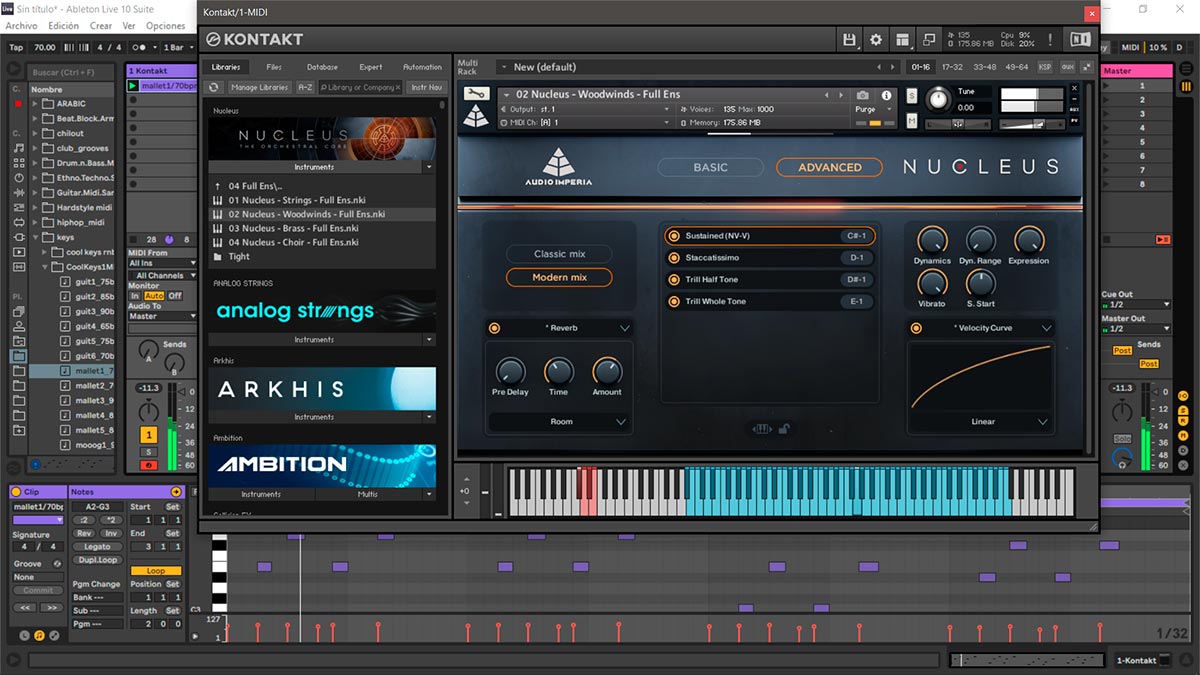Toggle Staccatissimo articulation power button

pyautogui.click(x=674, y=258)
